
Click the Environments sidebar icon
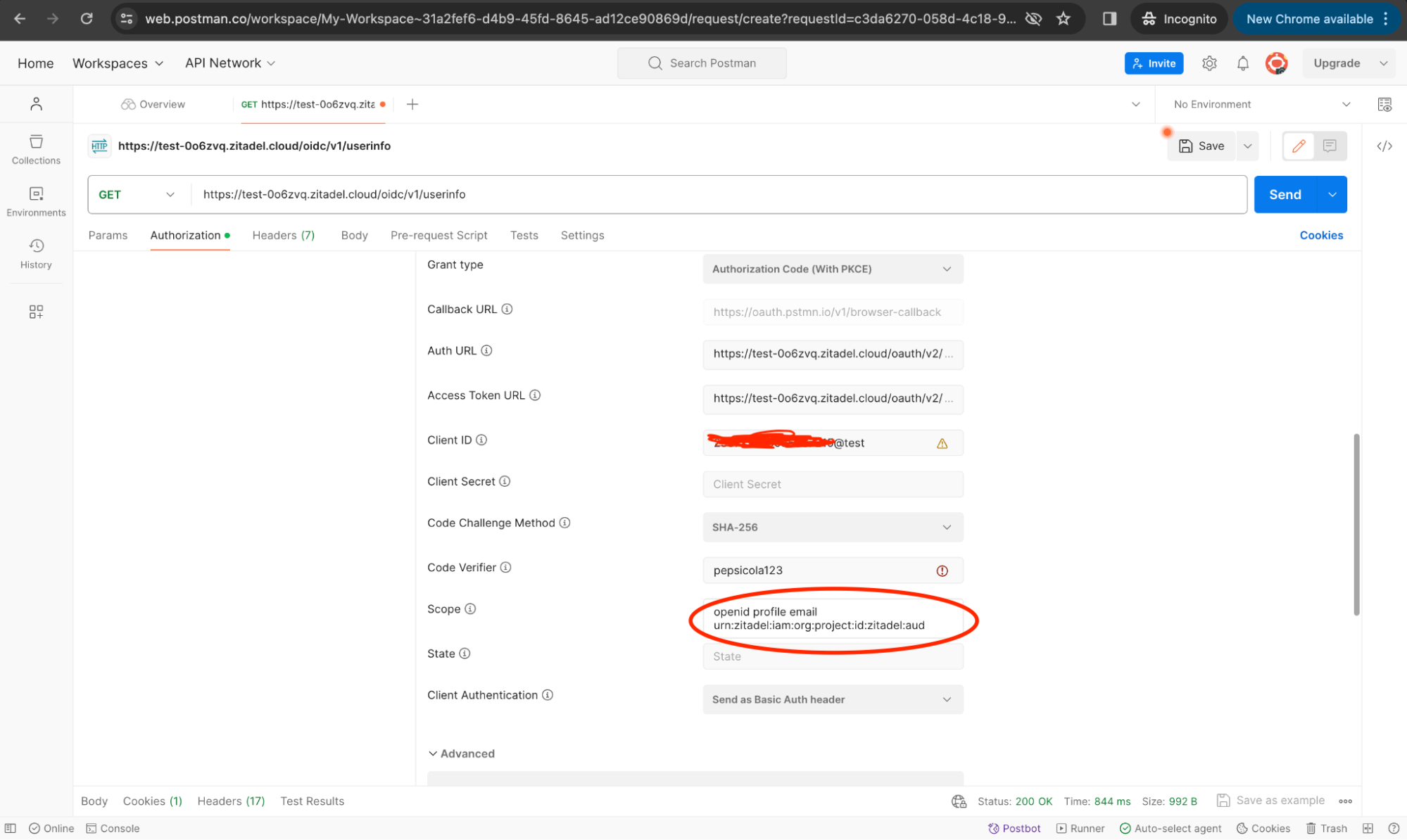(36, 200)
